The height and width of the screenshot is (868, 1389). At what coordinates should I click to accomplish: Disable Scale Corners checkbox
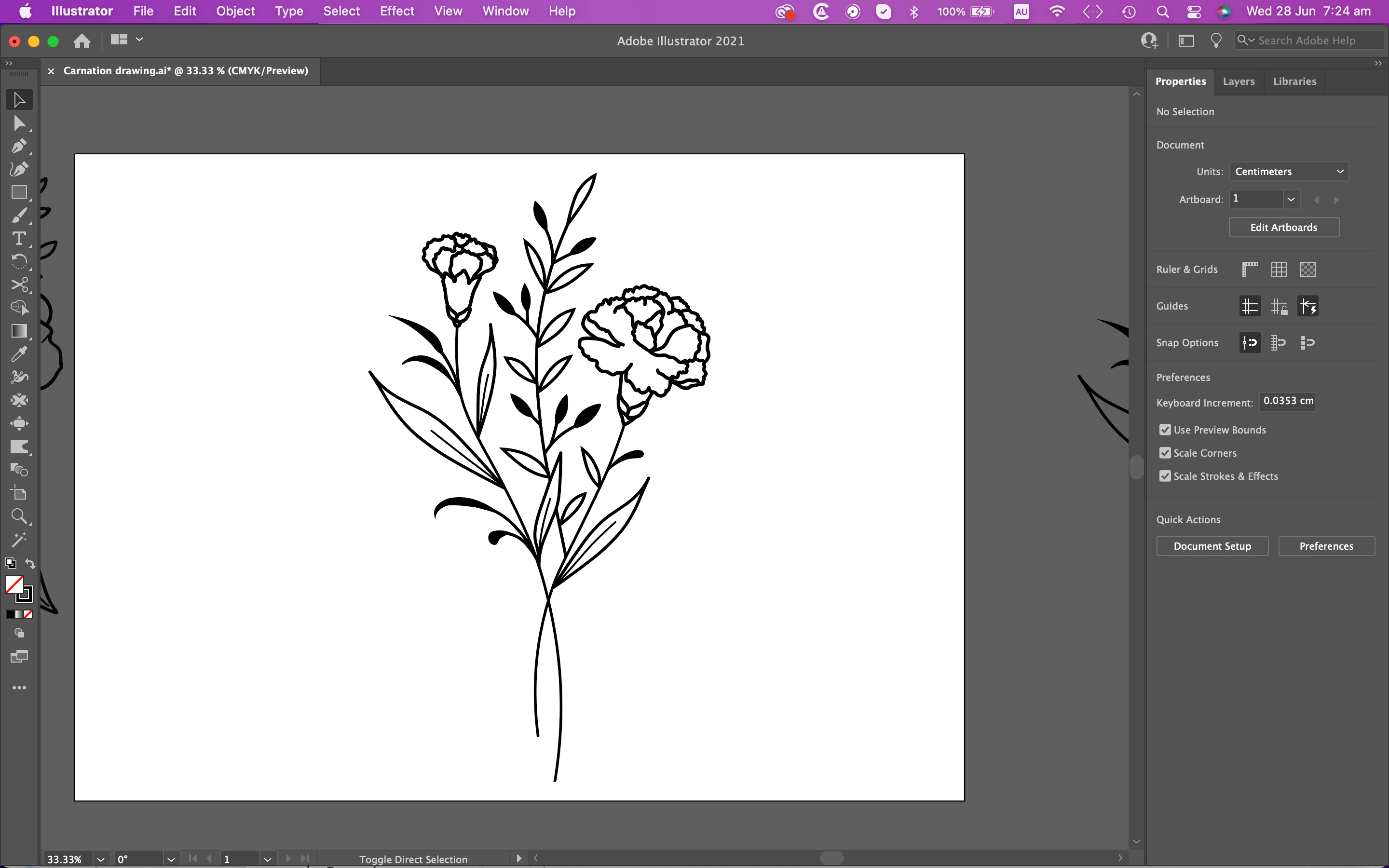click(1165, 453)
